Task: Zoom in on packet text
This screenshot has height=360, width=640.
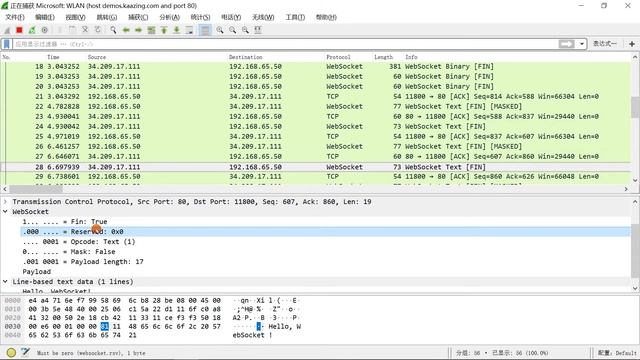Action: [220, 30]
